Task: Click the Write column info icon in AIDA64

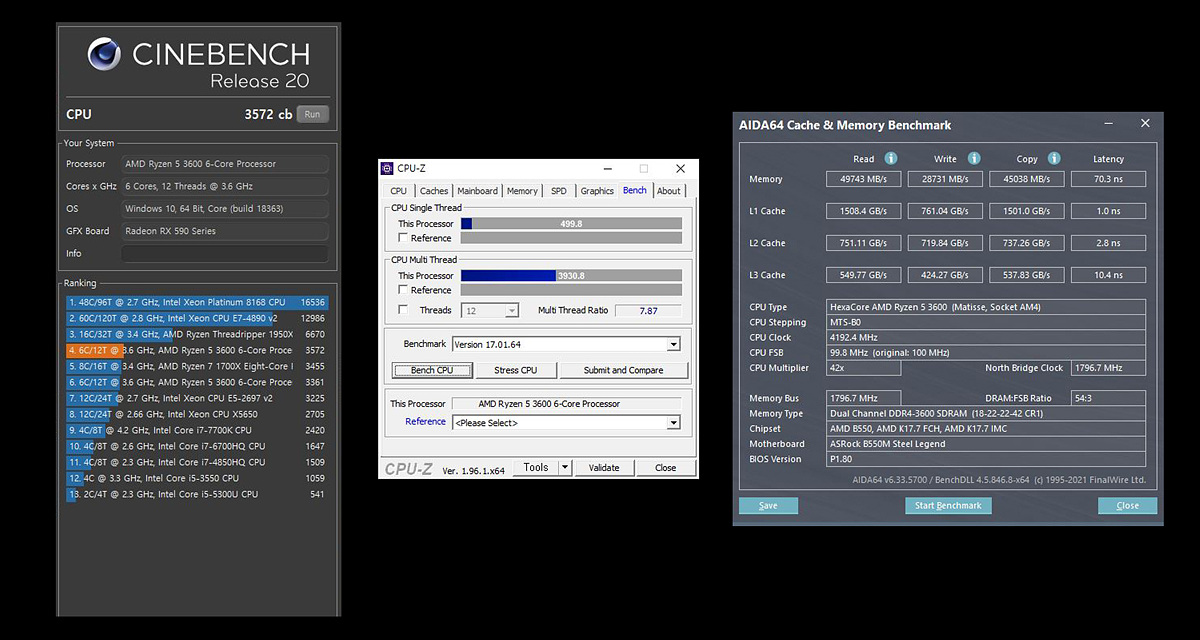Action: [x=973, y=158]
